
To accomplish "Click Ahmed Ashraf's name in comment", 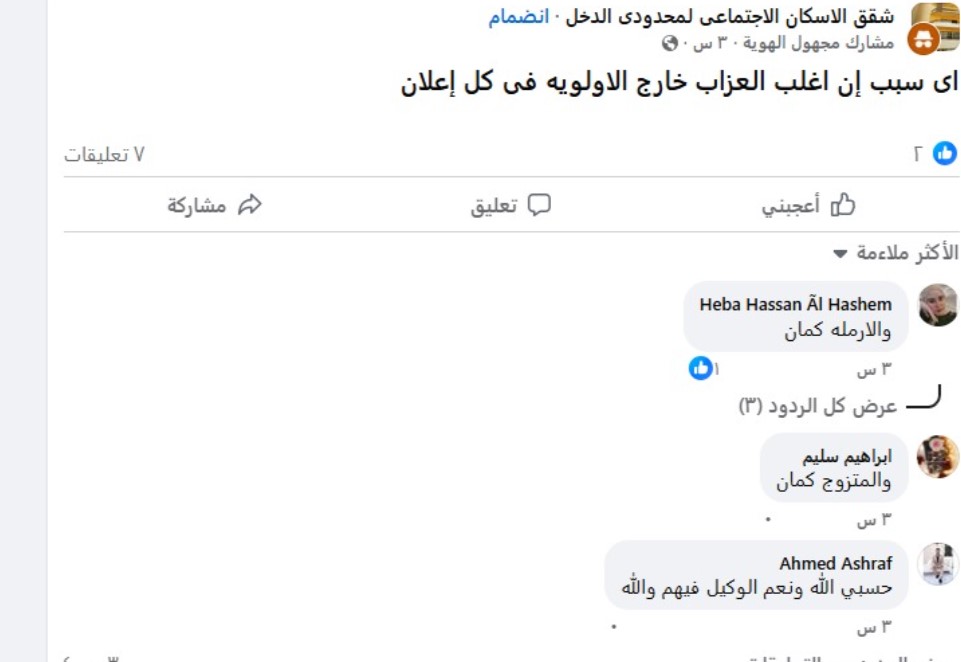I will click(835, 564).
